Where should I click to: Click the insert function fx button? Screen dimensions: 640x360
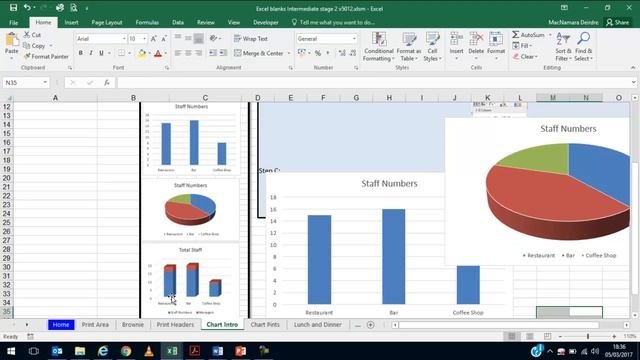[107, 83]
